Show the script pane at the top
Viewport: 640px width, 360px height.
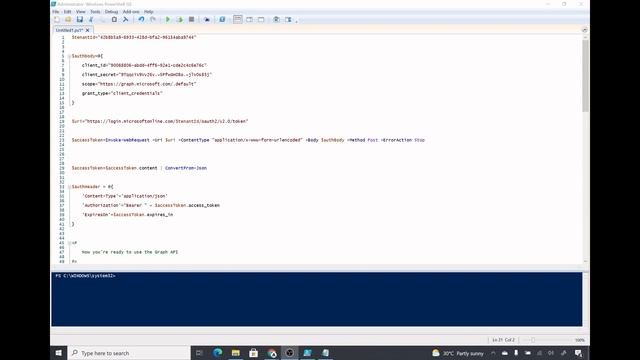click(238, 20)
